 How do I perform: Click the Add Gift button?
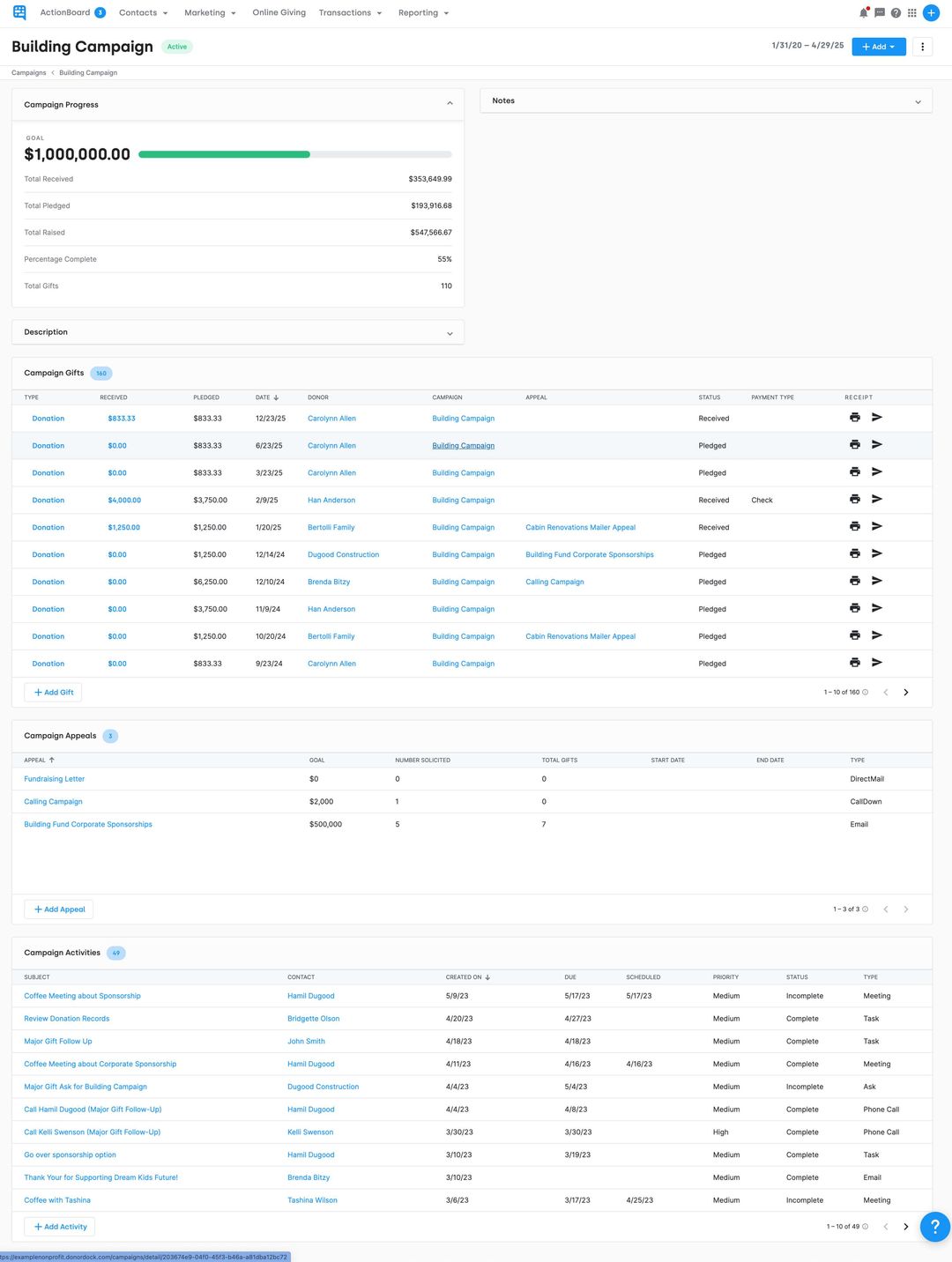[x=53, y=692]
